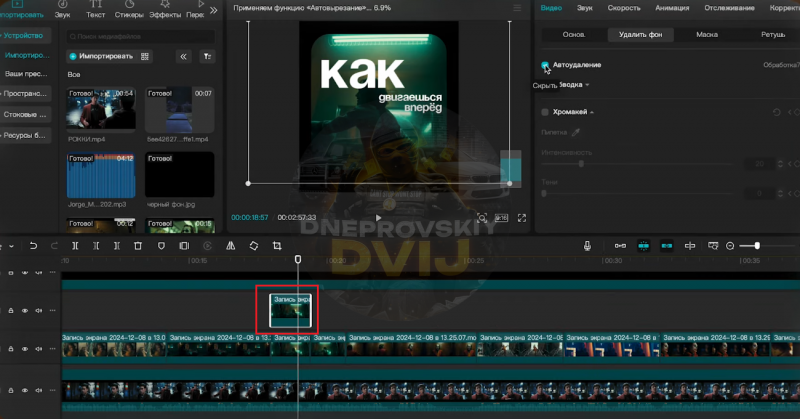800x419 pixels.
Task: Open the crop tool
Action: tap(277, 246)
